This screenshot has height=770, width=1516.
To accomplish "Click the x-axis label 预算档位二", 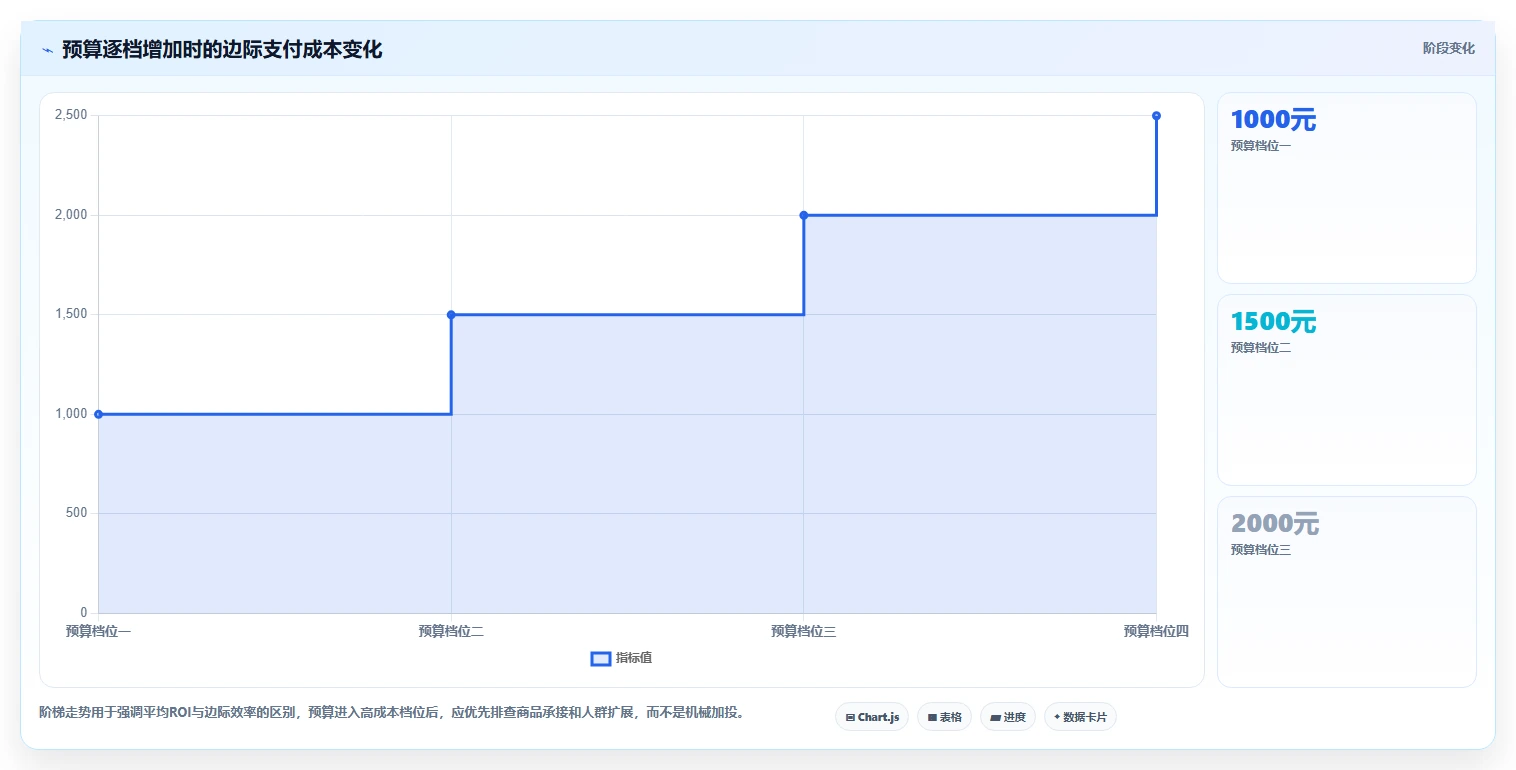I will 451,631.
